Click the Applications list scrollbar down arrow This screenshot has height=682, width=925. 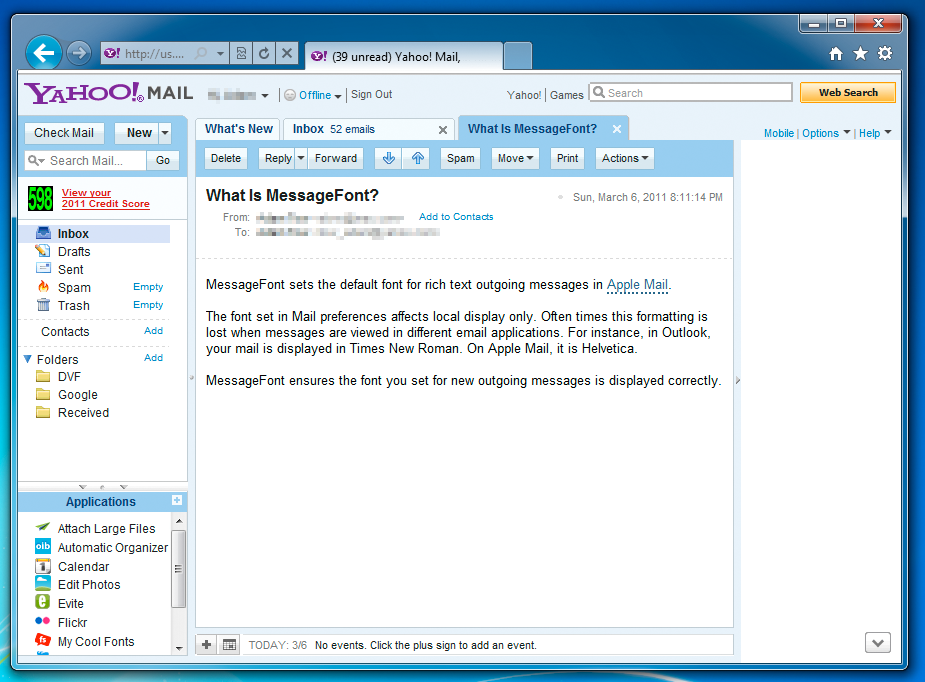click(x=179, y=648)
